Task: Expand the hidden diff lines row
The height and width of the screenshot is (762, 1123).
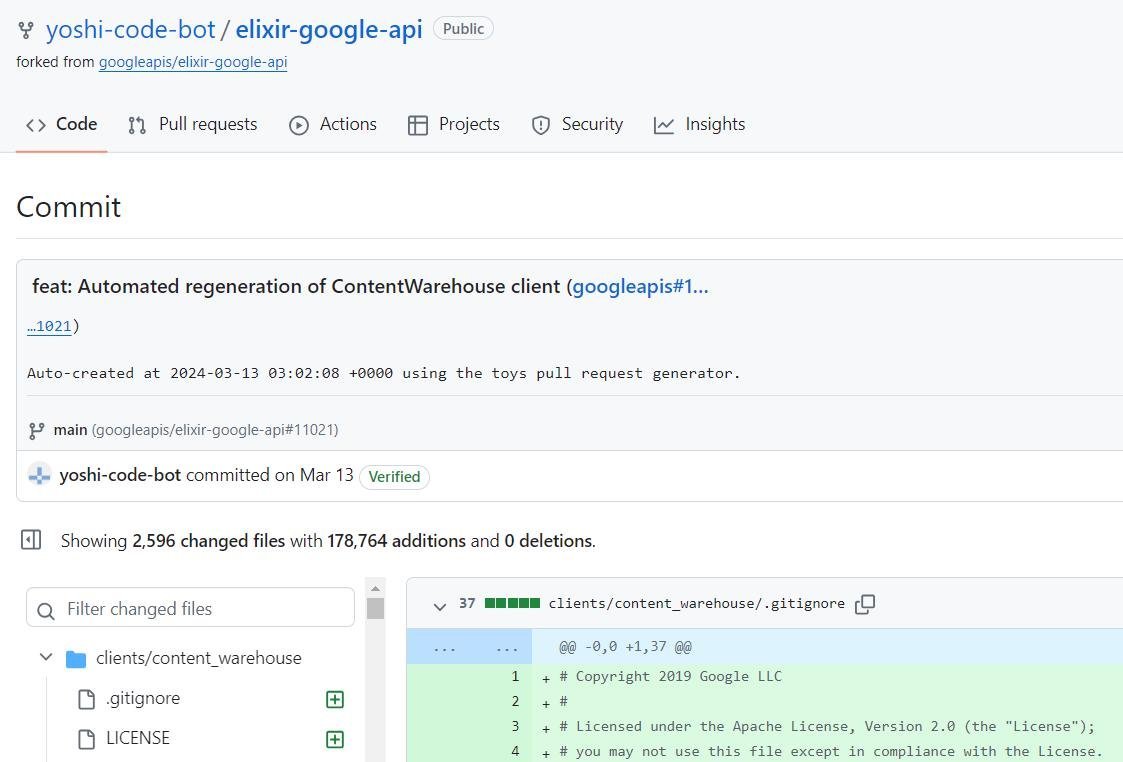Action: click(469, 647)
